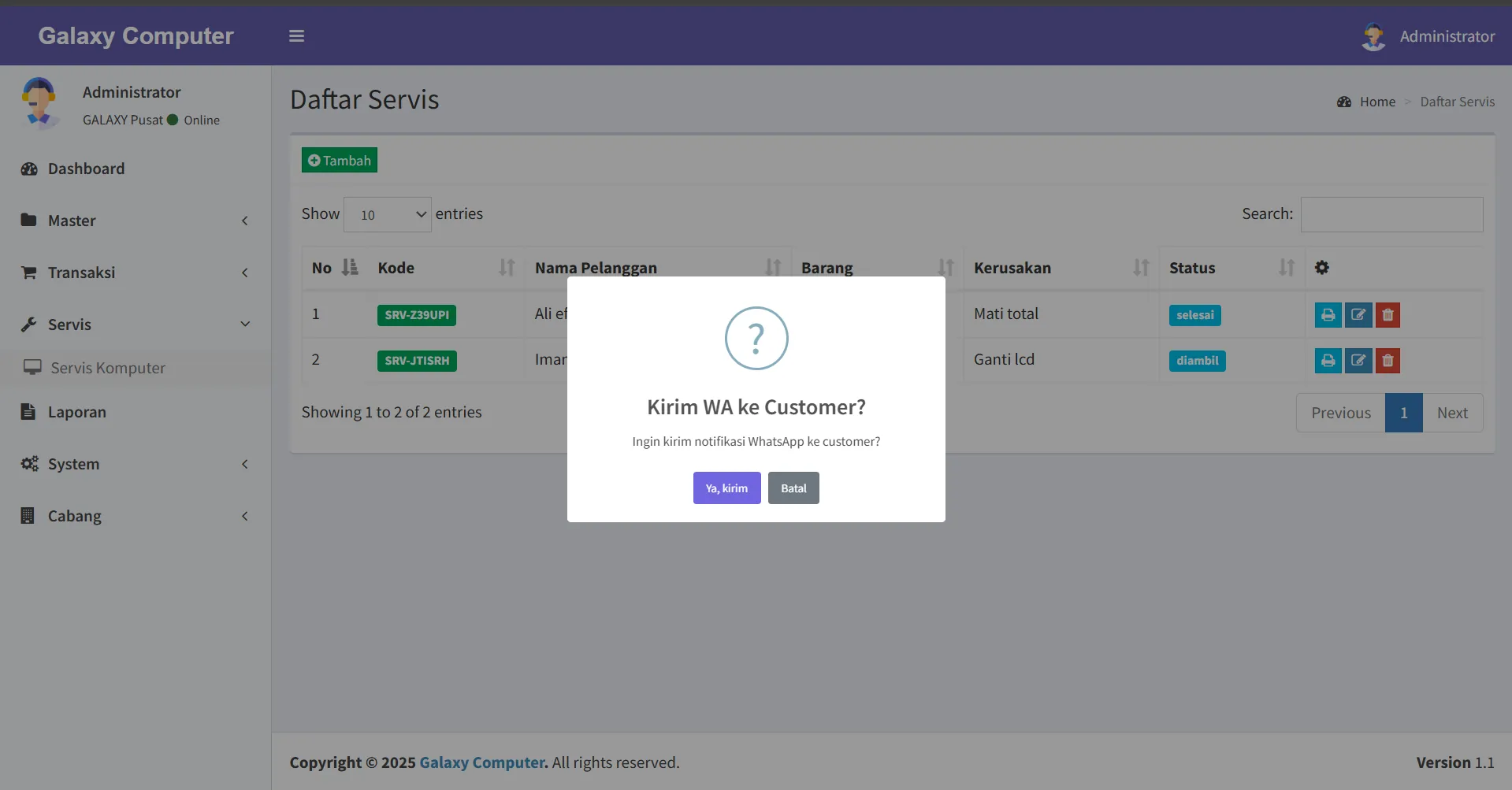Sort by Kerusakan column

pyautogui.click(x=1061, y=268)
